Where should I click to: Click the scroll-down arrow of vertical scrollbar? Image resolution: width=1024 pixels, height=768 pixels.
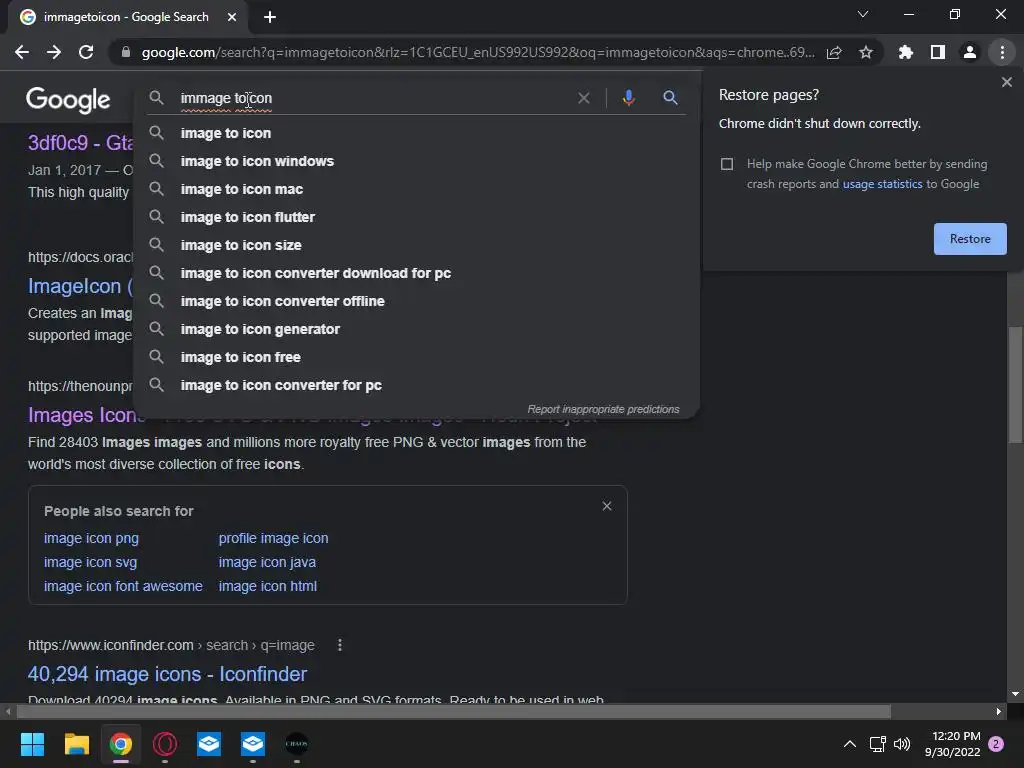[1015, 694]
